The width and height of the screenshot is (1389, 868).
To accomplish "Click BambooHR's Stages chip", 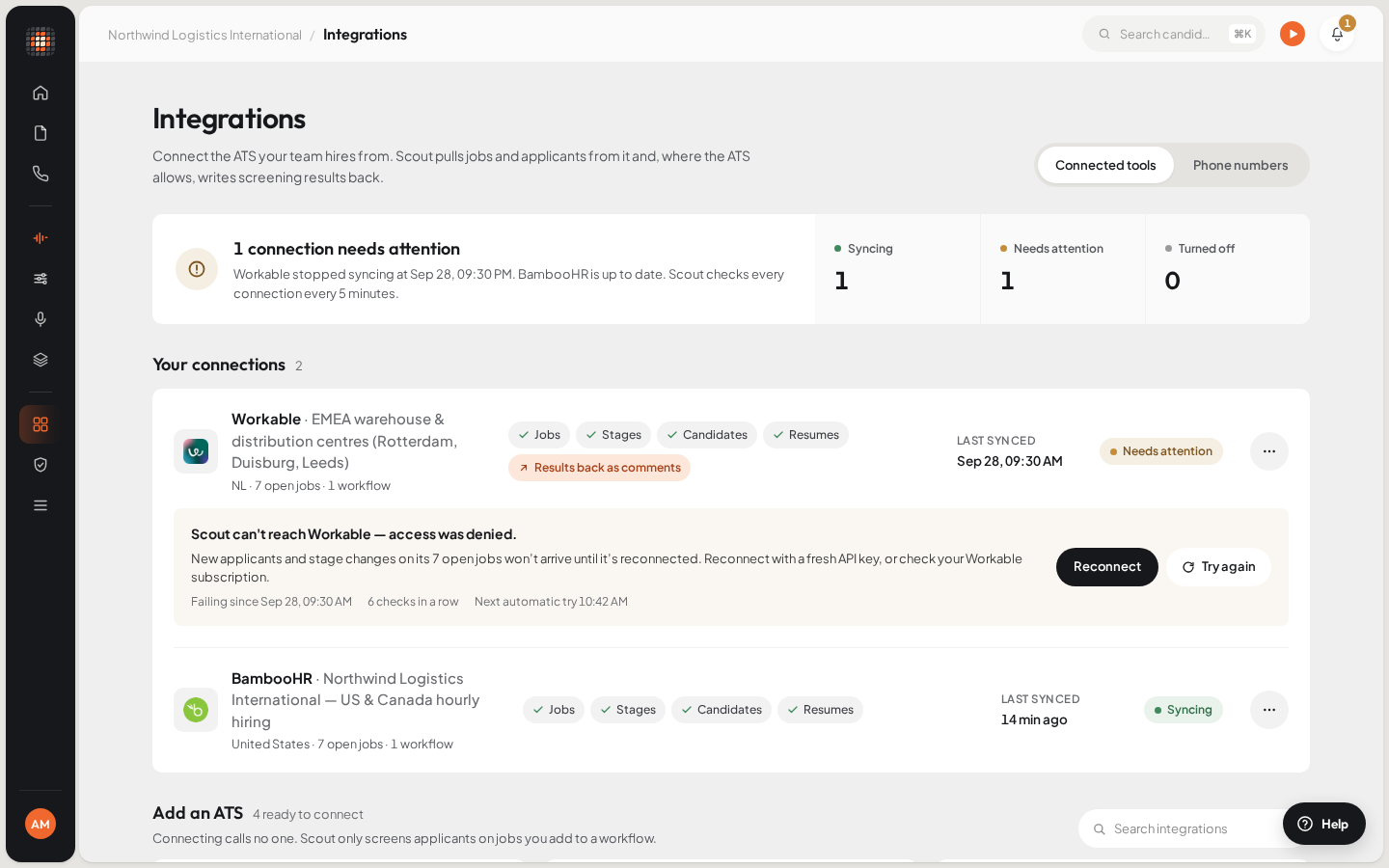I will pos(628,710).
